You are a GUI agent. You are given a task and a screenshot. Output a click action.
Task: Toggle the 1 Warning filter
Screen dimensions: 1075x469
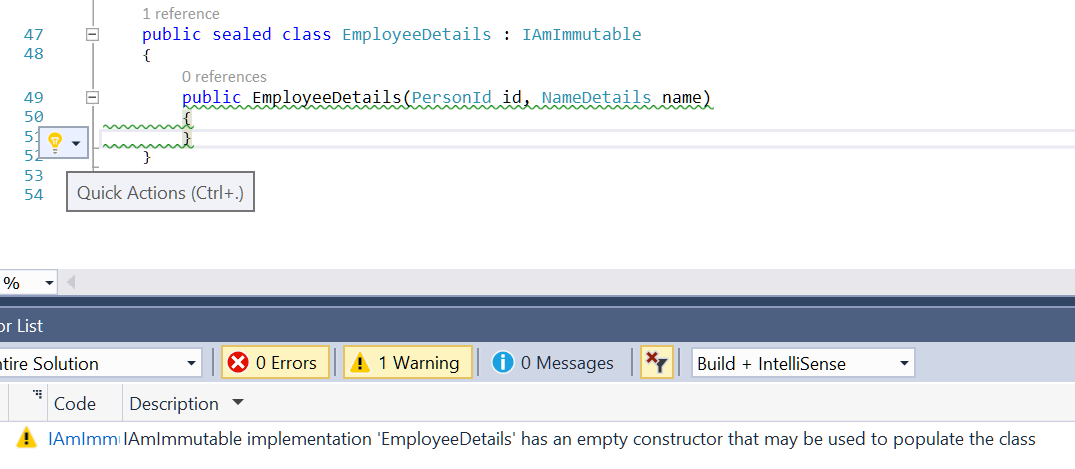click(x=407, y=363)
